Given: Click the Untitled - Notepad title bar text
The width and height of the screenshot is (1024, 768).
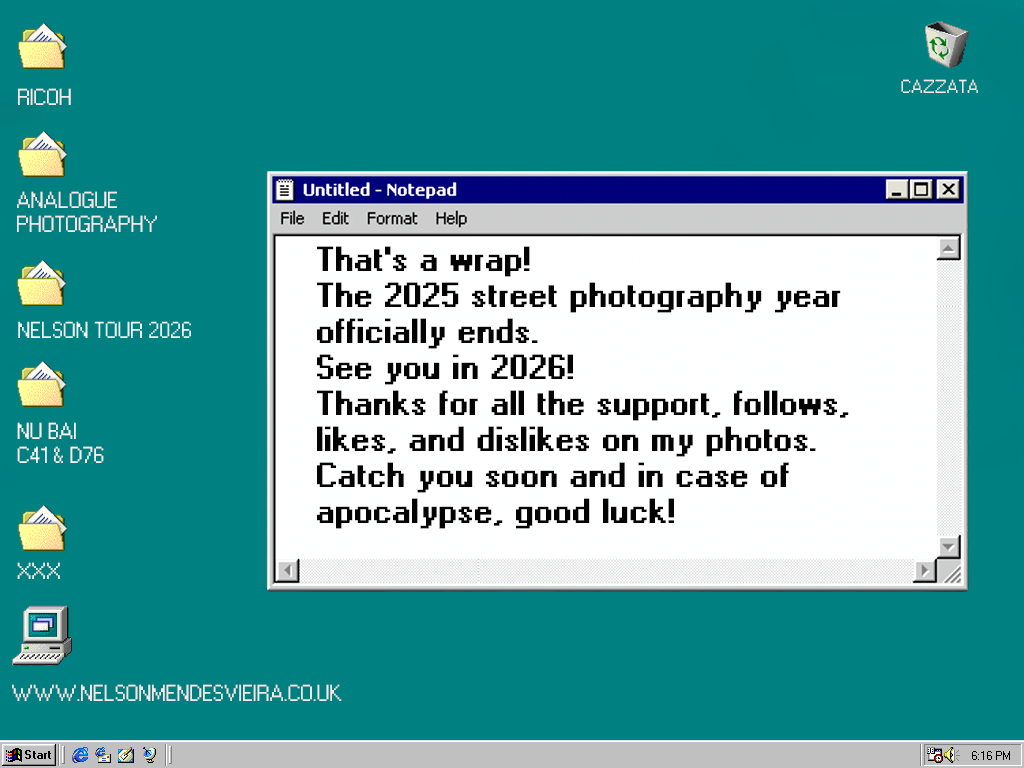Looking at the screenshot, I should pyautogui.click(x=379, y=189).
